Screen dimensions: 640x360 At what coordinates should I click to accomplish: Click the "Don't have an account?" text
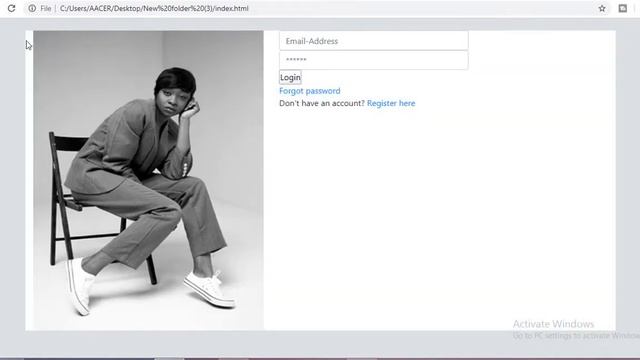pyautogui.click(x=322, y=103)
